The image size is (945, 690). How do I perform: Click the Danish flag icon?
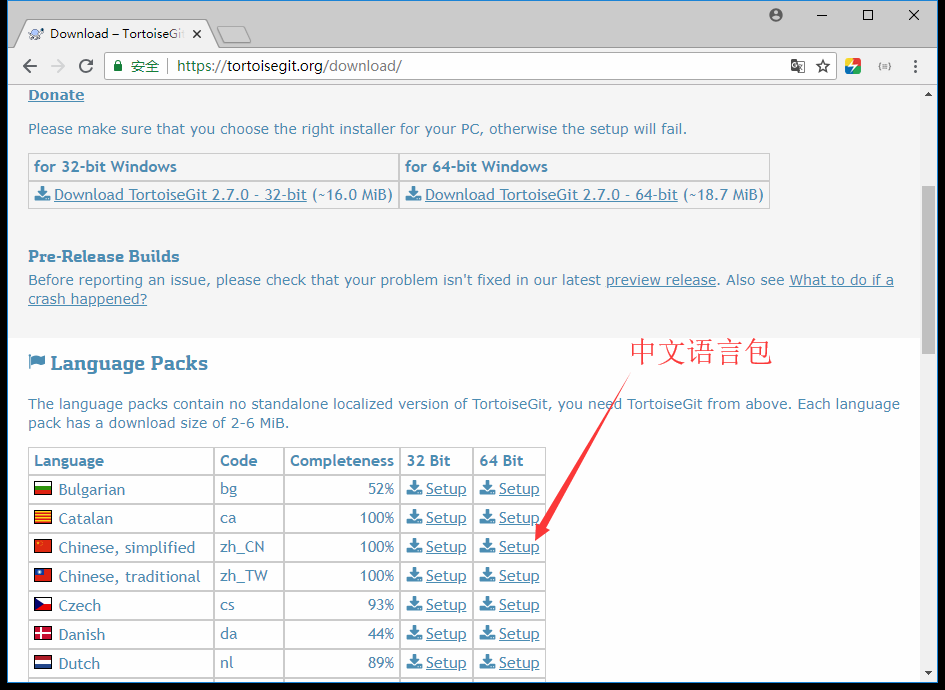43,632
